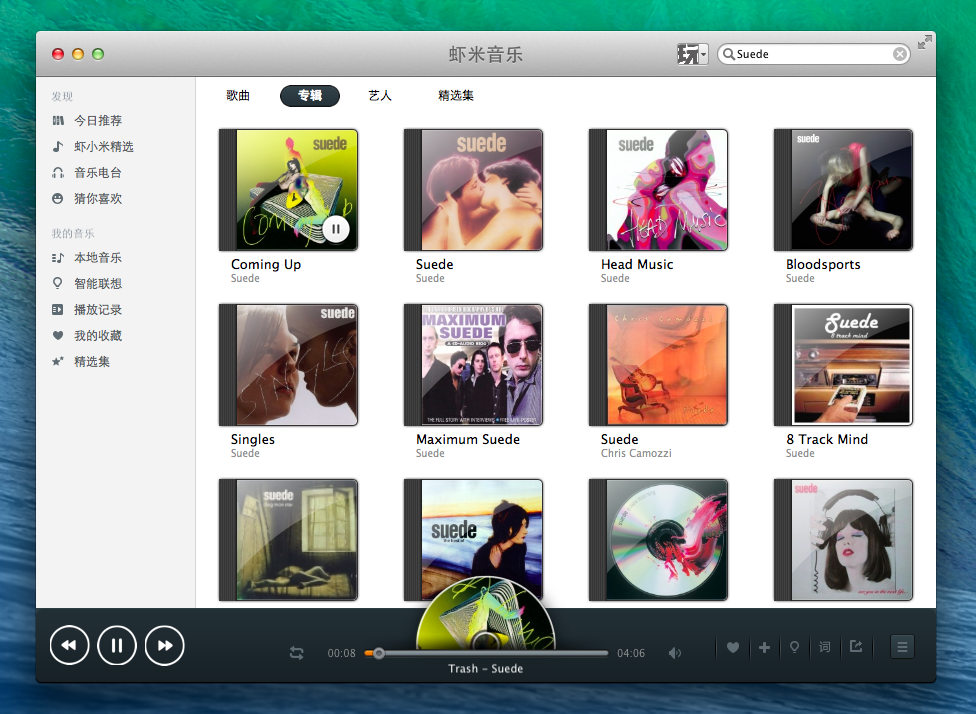Switch to 歌曲 songs tab
976x714 pixels.
(x=238, y=95)
